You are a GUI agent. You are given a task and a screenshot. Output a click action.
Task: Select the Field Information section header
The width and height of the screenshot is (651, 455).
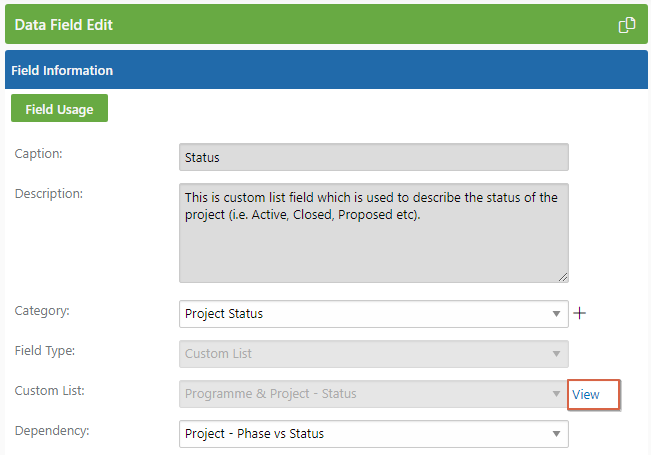(x=326, y=70)
